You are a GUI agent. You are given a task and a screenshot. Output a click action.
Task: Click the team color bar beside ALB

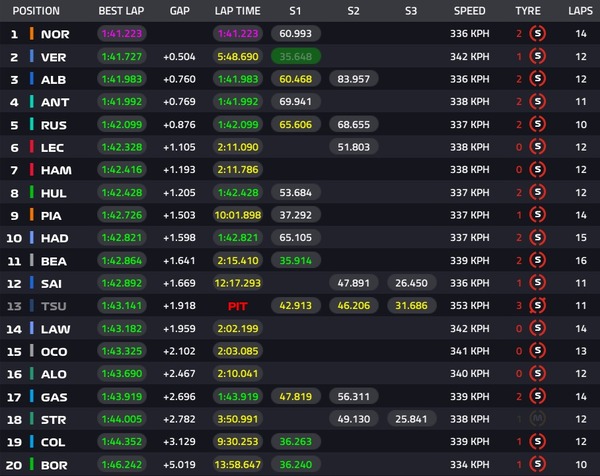(x=32, y=79)
